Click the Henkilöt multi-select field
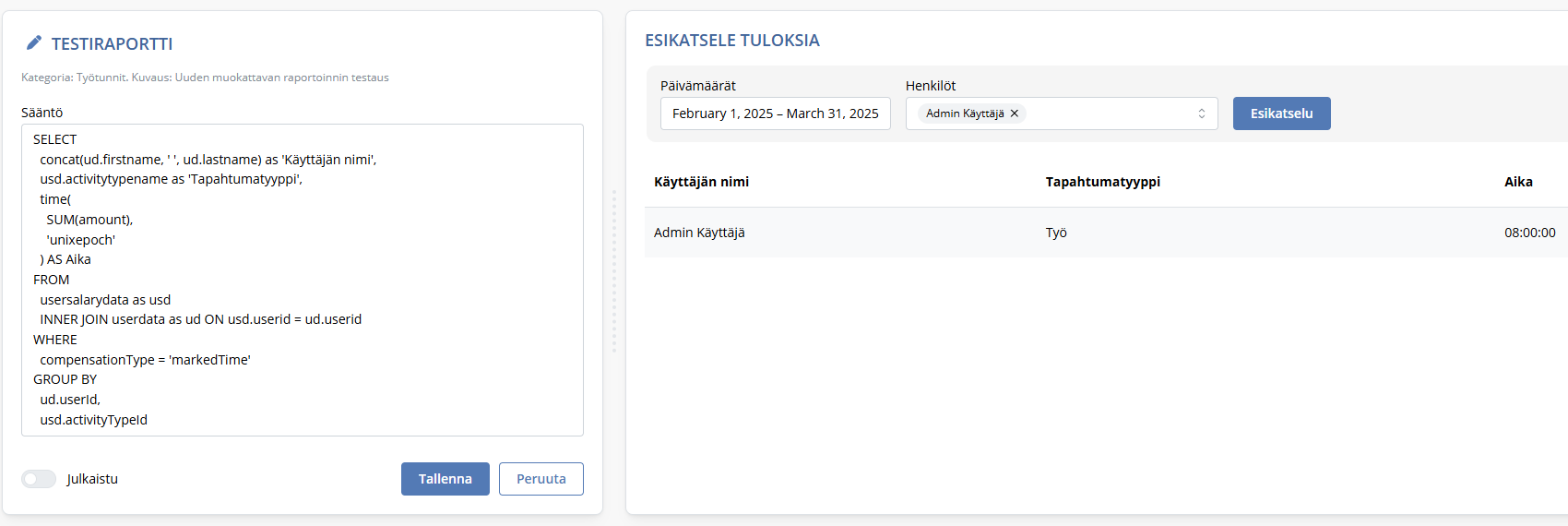This screenshot has height=526, width=1568. coord(1062,114)
